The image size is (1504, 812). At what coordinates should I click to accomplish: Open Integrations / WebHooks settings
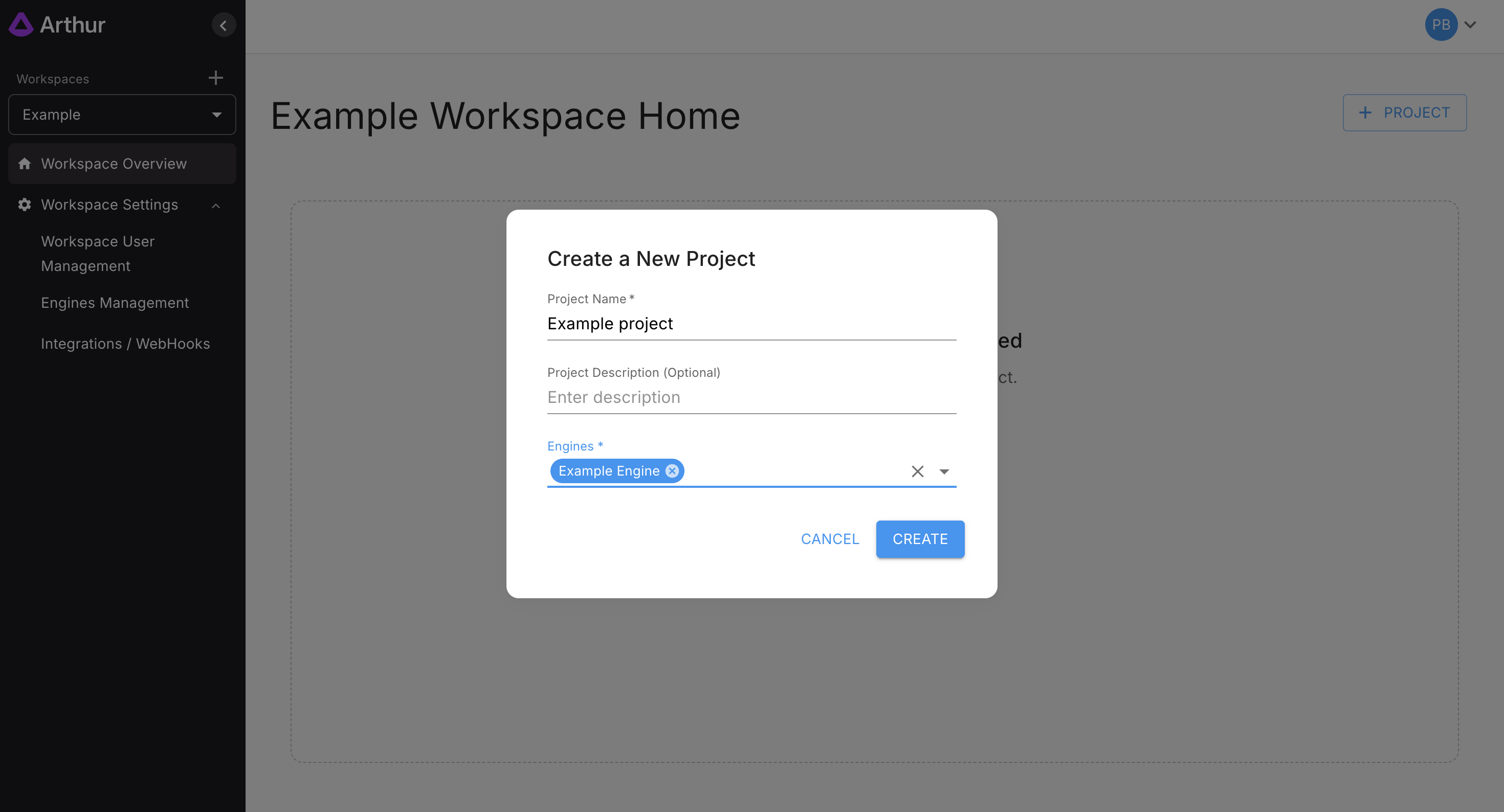coord(125,343)
